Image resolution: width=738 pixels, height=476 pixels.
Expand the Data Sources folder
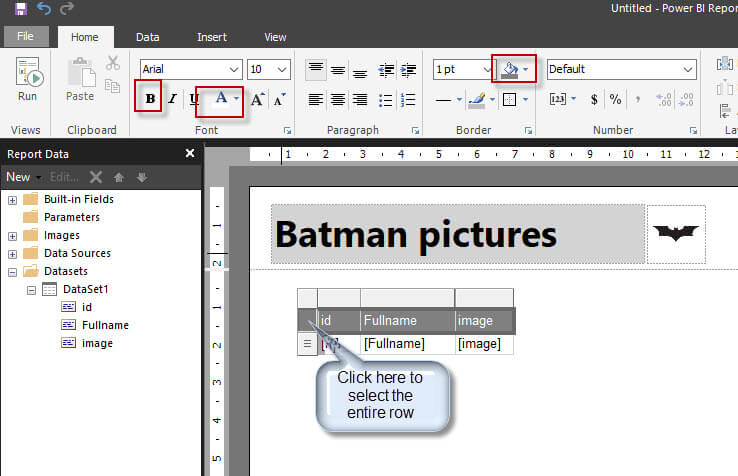coord(12,254)
